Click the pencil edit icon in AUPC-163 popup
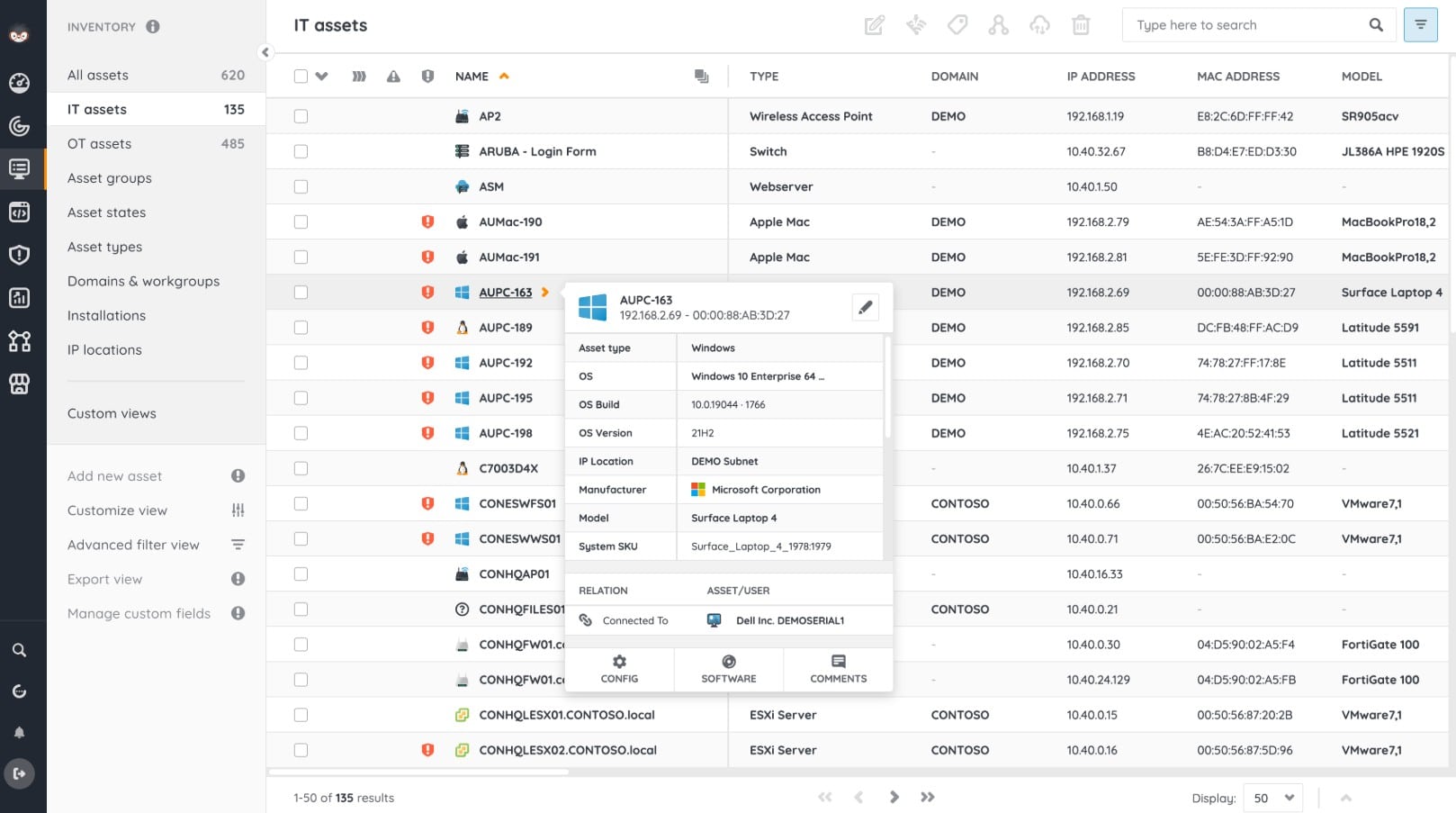The height and width of the screenshot is (813, 1456). (x=865, y=308)
